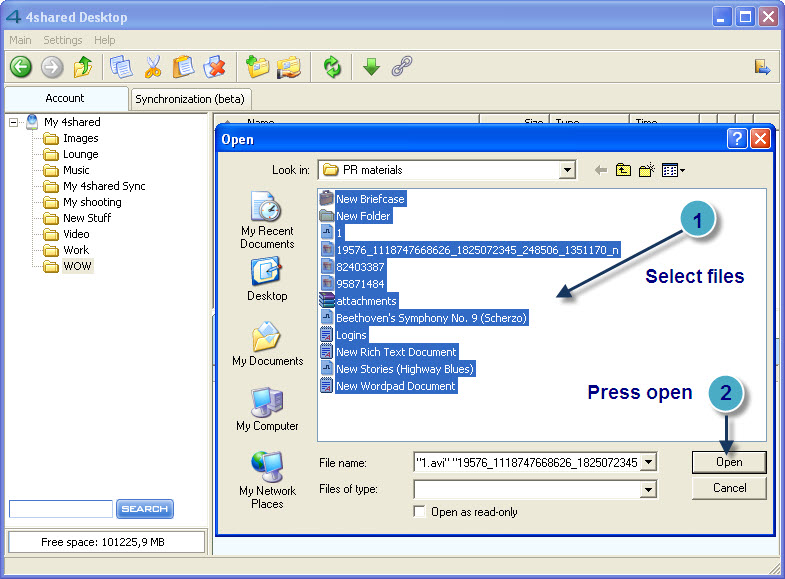Screen dimensions: 785x579
Task: Select New Wordpad Document
Action: pos(388,386)
